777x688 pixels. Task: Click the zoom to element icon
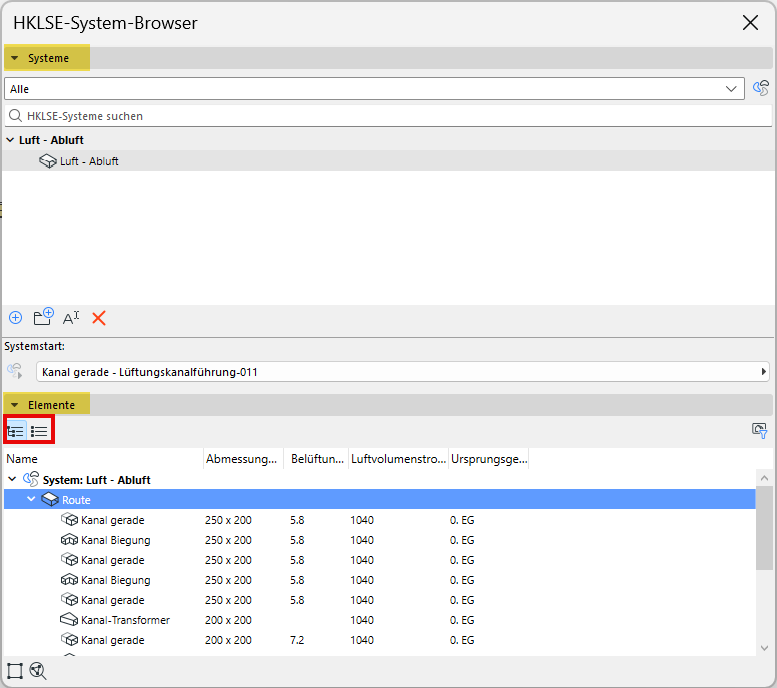pyautogui.click(x=38, y=671)
